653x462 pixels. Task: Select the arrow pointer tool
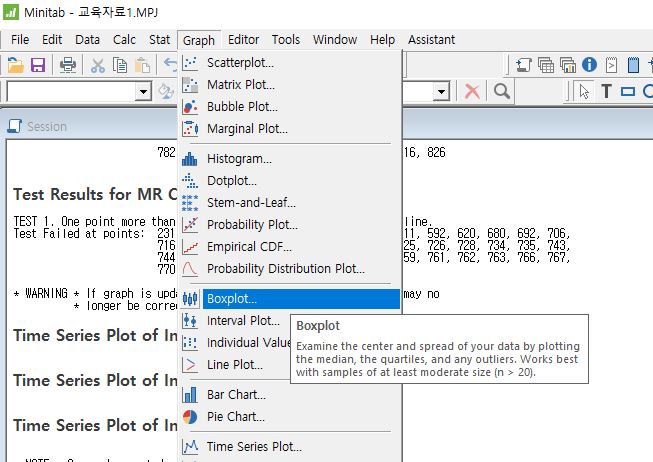point(584,91)
